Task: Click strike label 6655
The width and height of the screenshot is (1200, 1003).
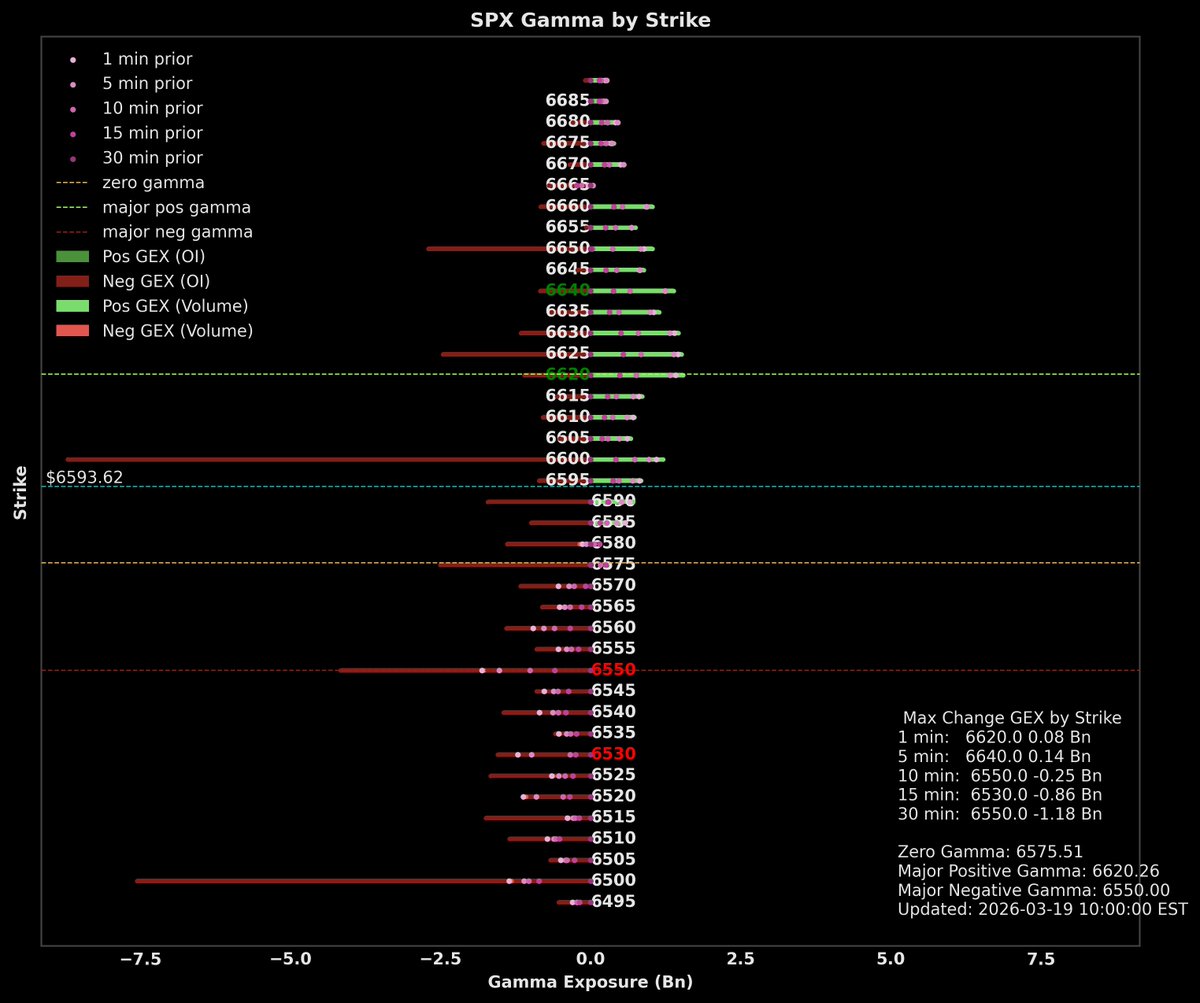Action: pos(567,227)
